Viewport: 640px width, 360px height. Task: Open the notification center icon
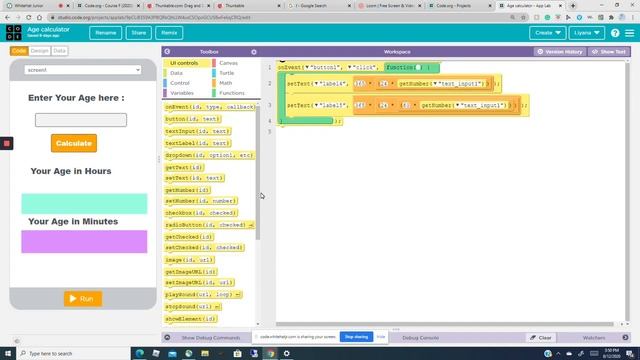coord(630,353)
